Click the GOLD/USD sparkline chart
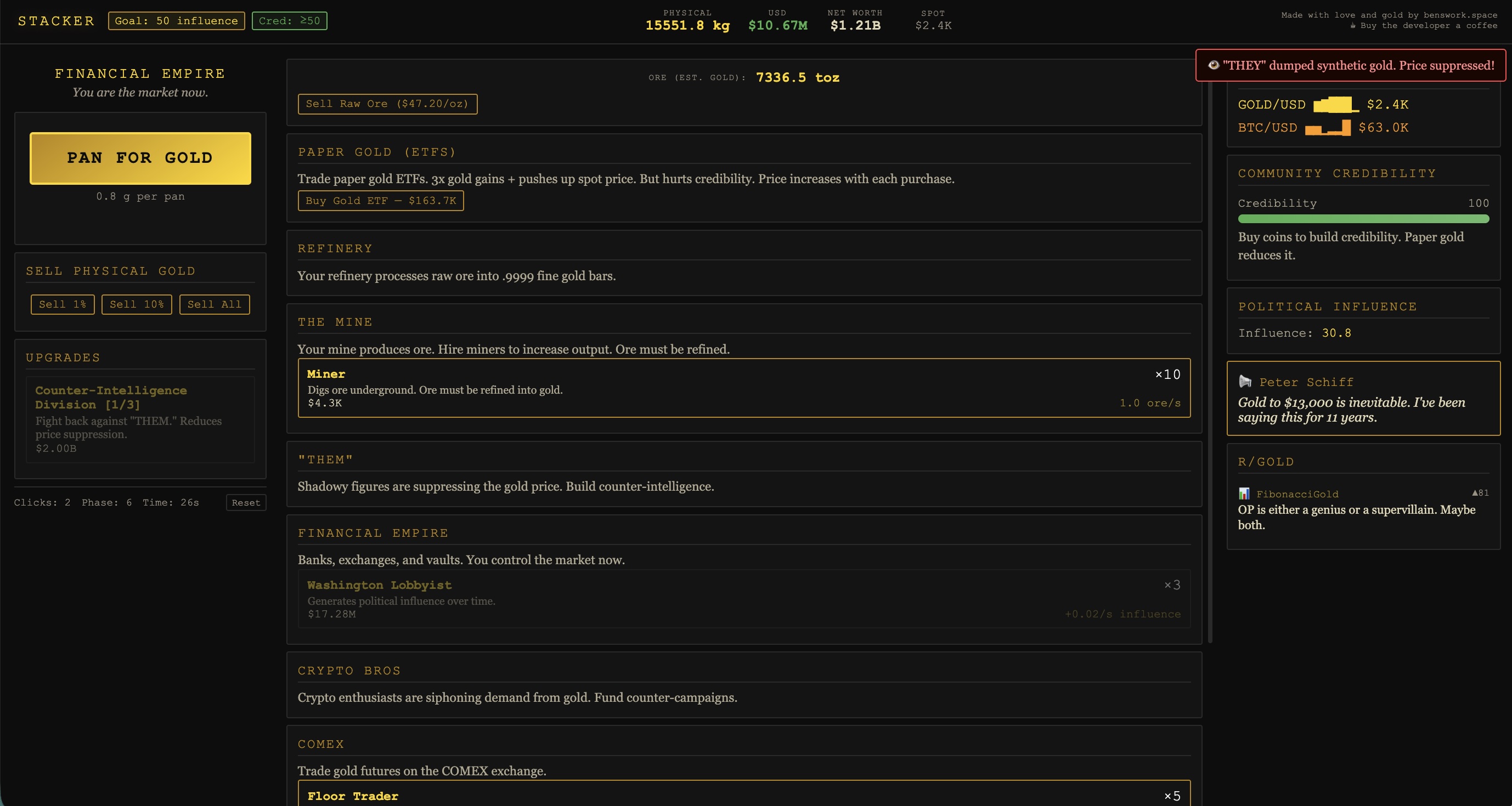This screenshot has width=1512, height=806. point(1336,104)
